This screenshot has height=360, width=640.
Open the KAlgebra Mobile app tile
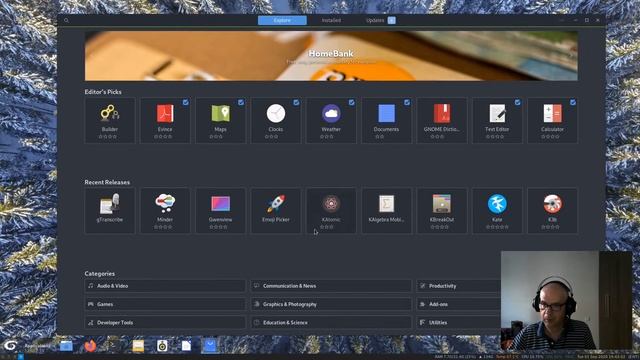pyautogui.click(x=386, y=211)
